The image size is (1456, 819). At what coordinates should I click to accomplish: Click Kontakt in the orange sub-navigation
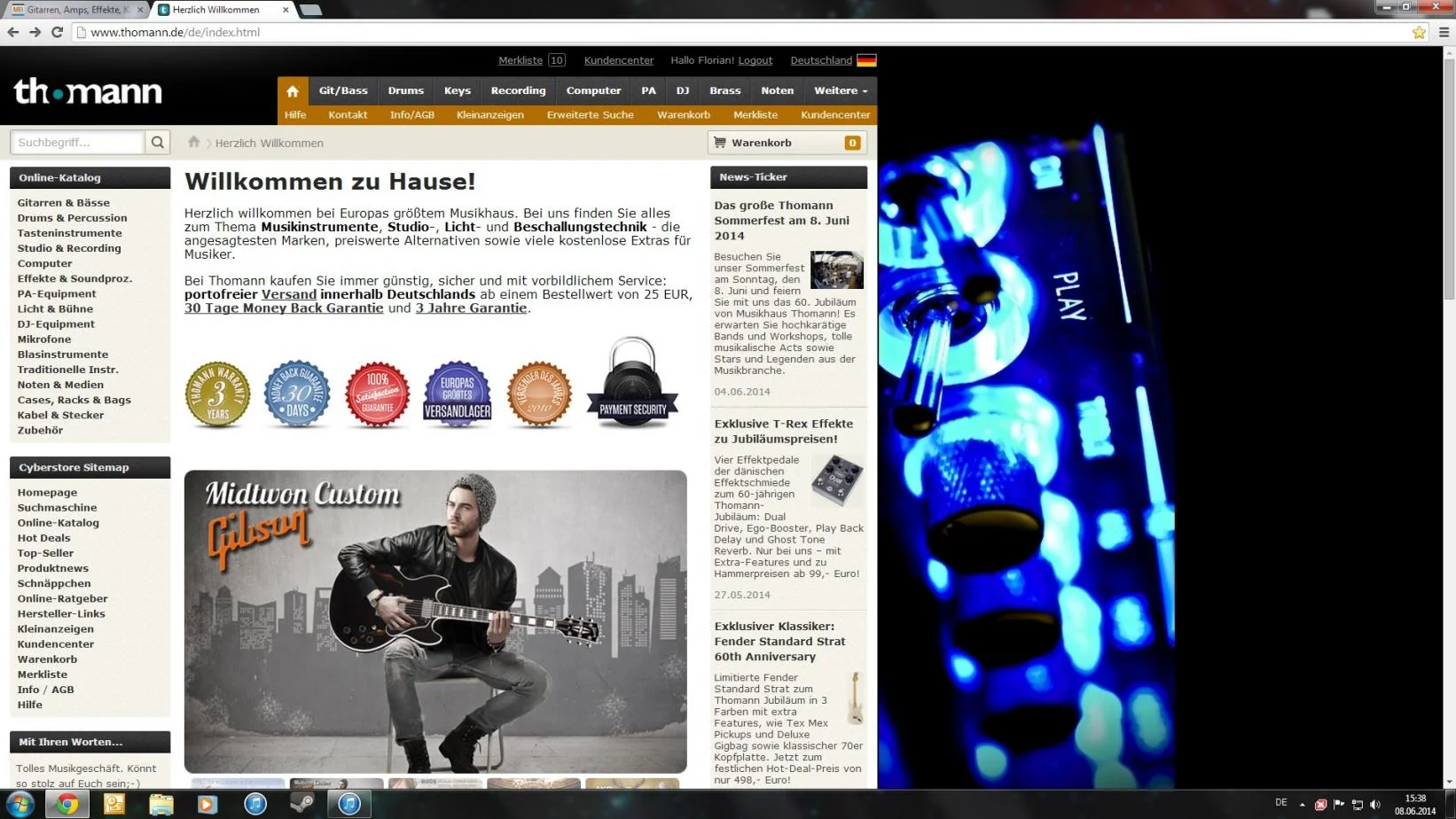[348, 114]
